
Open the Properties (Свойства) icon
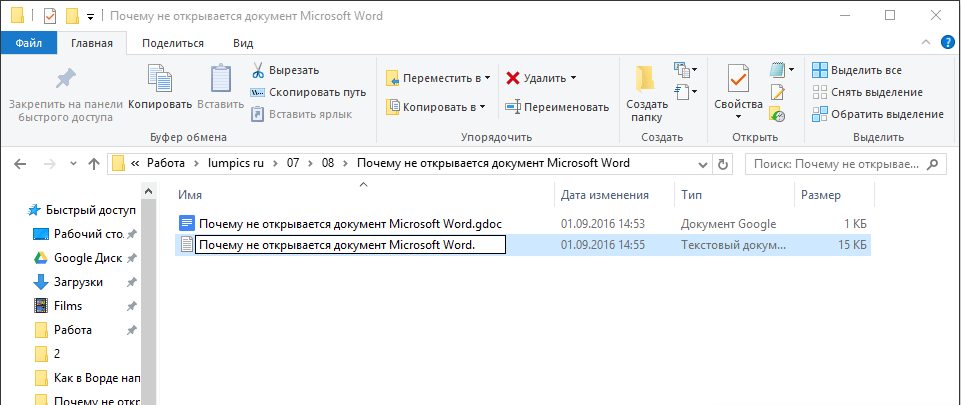pyautogui.click(x=739, y=80)
